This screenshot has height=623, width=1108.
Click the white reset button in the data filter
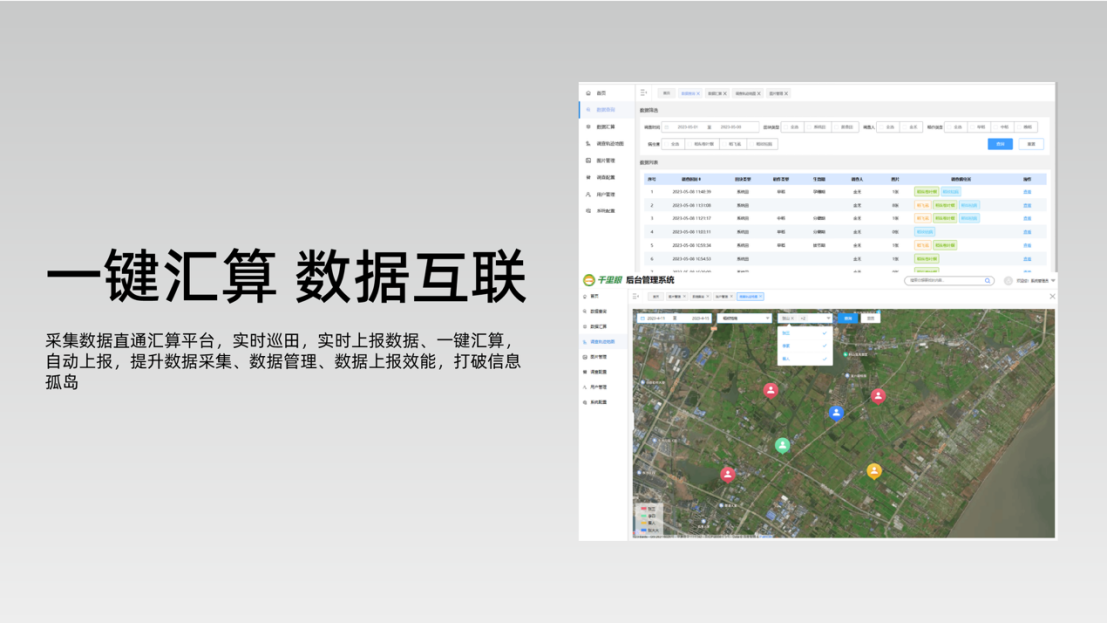pyautogui.click(x=1031, y=144)
